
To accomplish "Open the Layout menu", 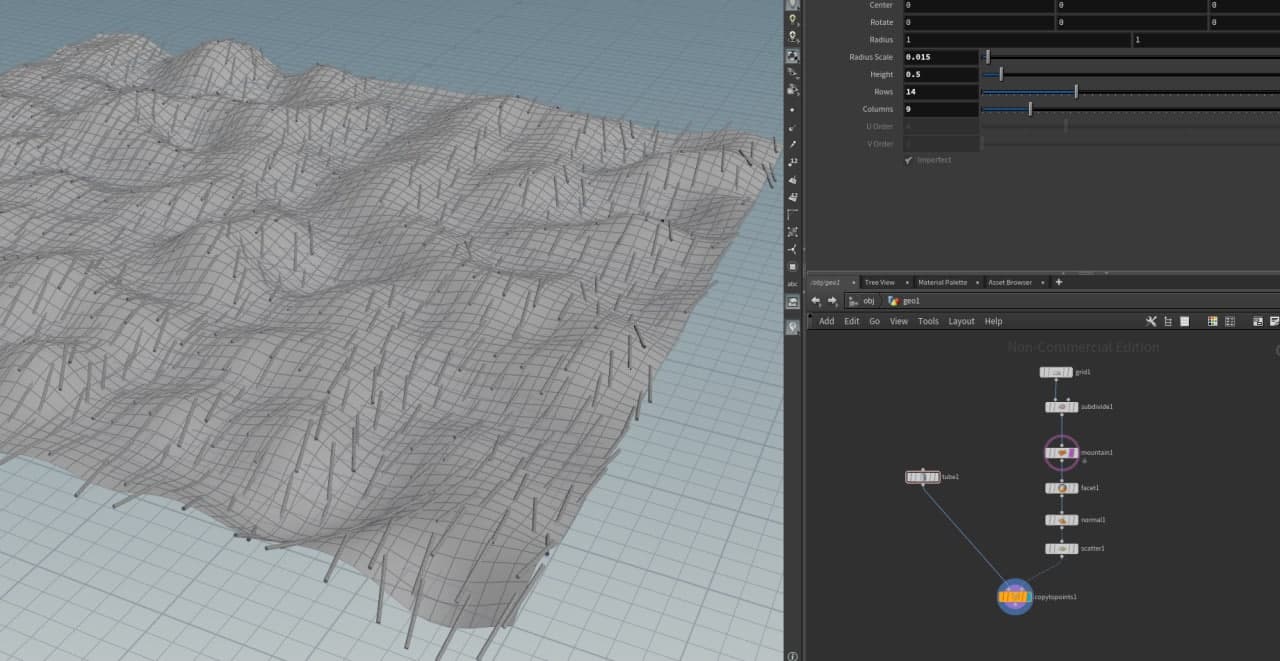I will point(961,321).
